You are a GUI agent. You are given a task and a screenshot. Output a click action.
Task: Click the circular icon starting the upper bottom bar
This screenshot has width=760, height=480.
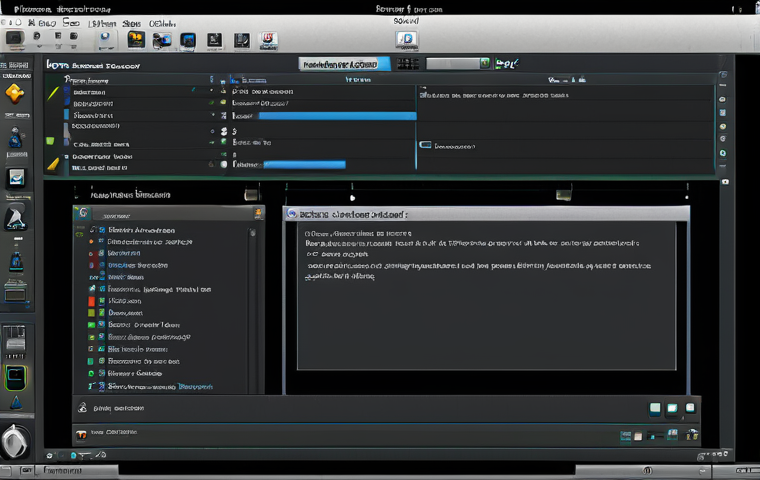pyautogui.click(x=82, y=408)
